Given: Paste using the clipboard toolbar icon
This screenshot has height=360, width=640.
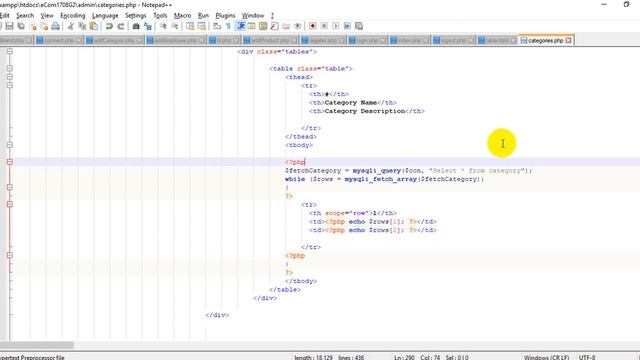Looking at the screenshot, I should 93,26.
